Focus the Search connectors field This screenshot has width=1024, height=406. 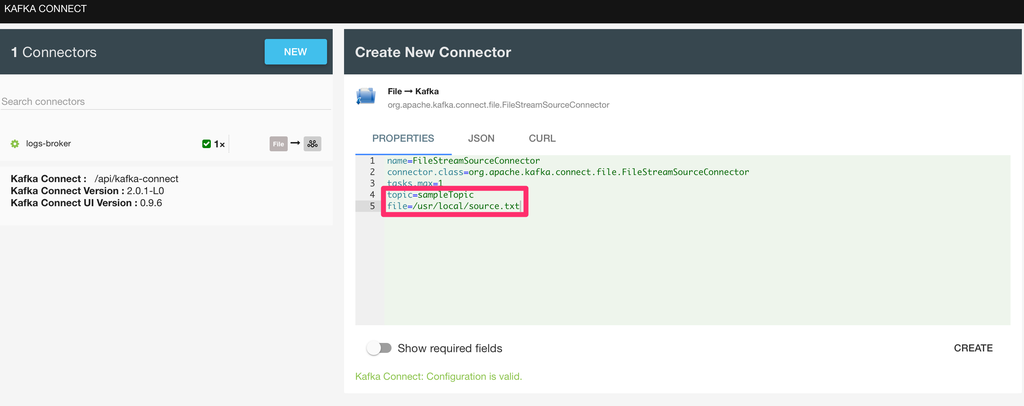167,102
